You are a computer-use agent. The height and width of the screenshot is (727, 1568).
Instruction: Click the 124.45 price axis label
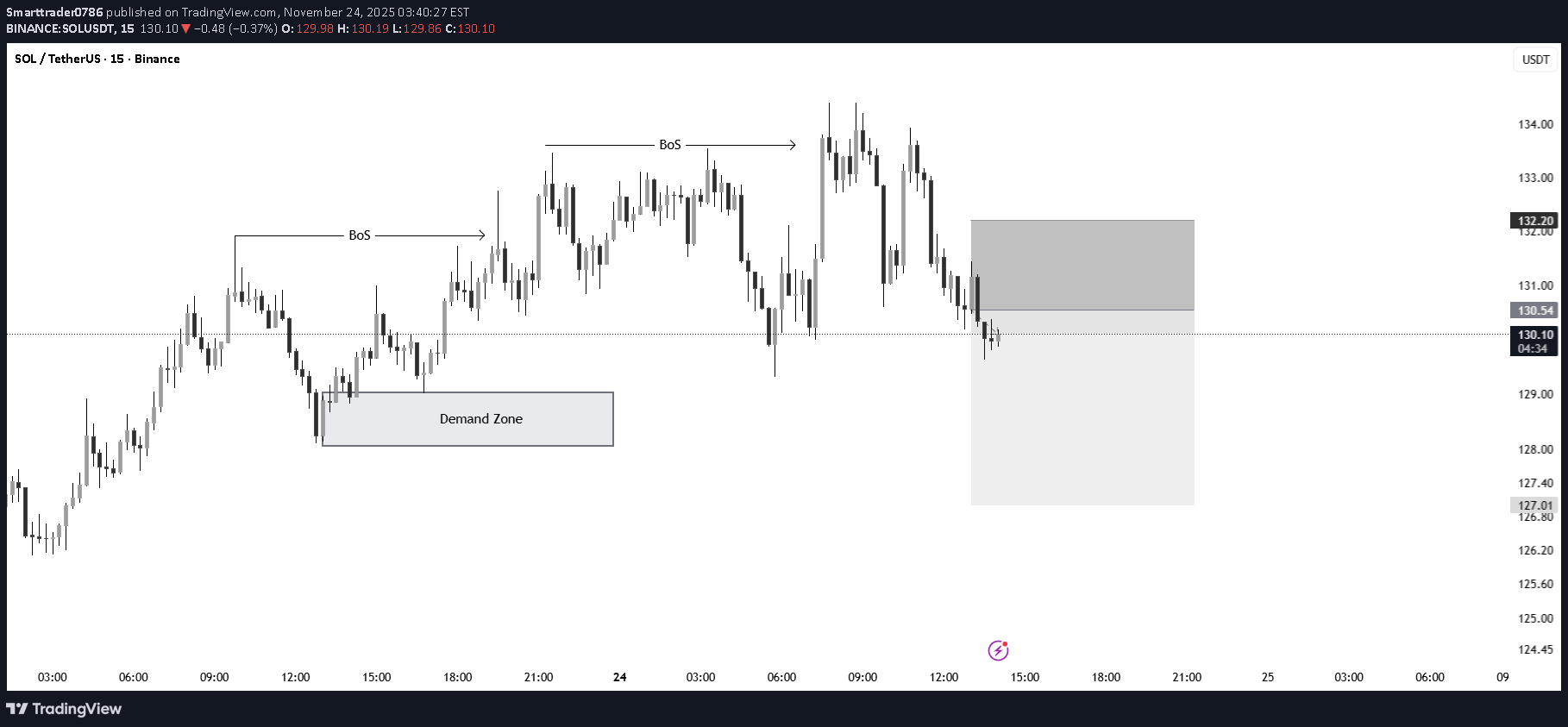click(1535, 649)
